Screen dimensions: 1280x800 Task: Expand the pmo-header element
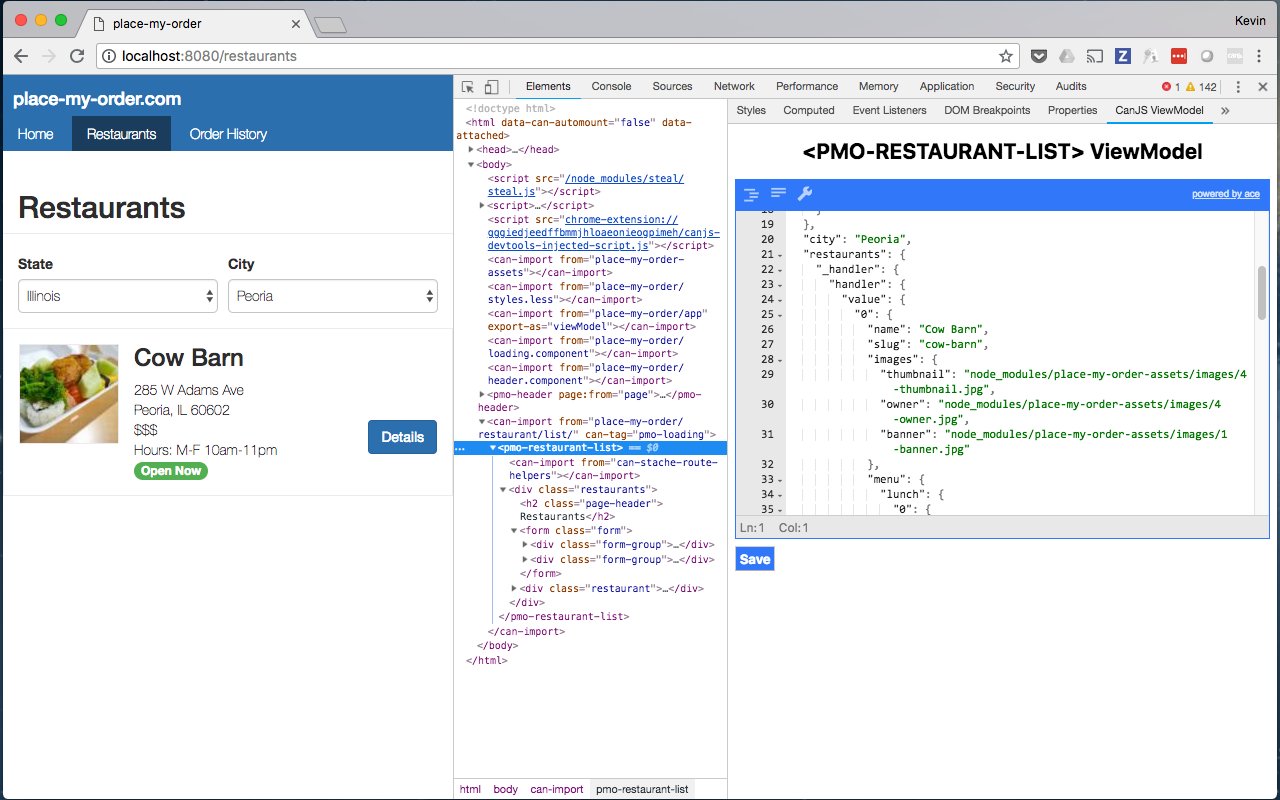(x=482, y=395)
